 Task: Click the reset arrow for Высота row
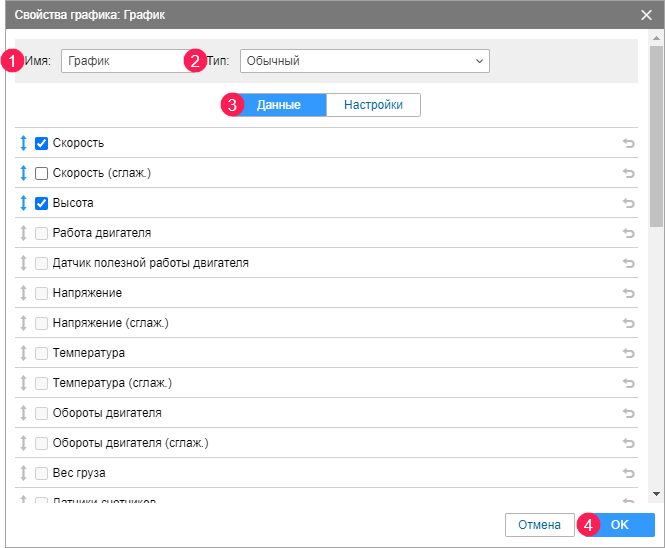pos(628,204)
